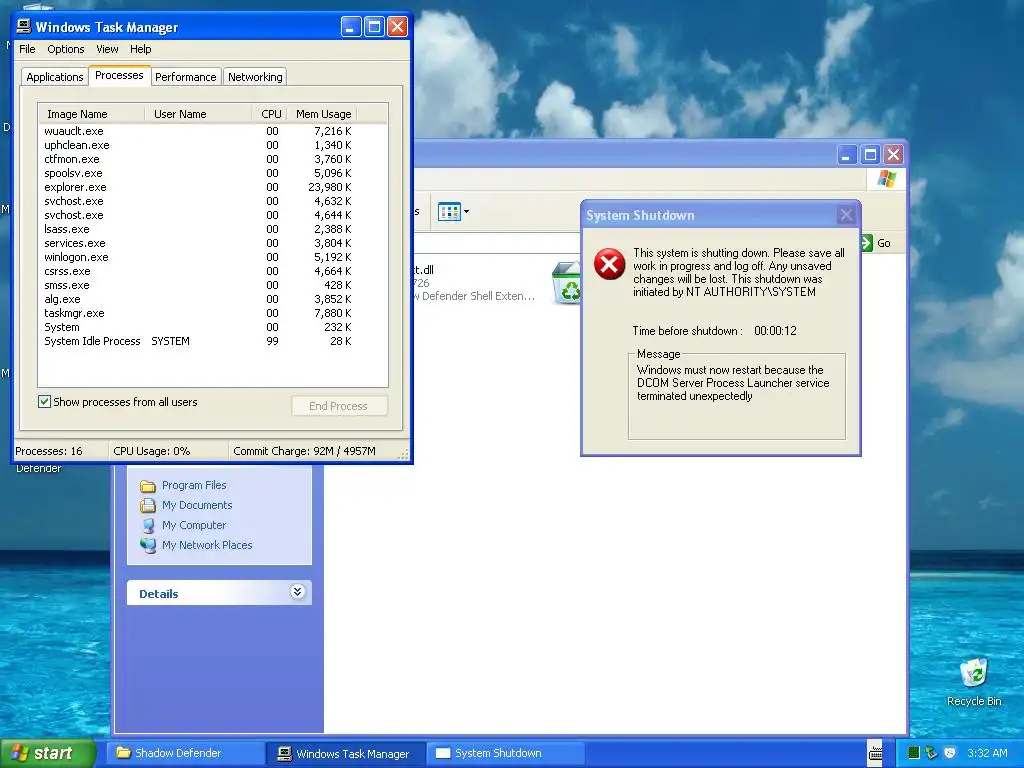Close the Windows Task Manager window

397,27
